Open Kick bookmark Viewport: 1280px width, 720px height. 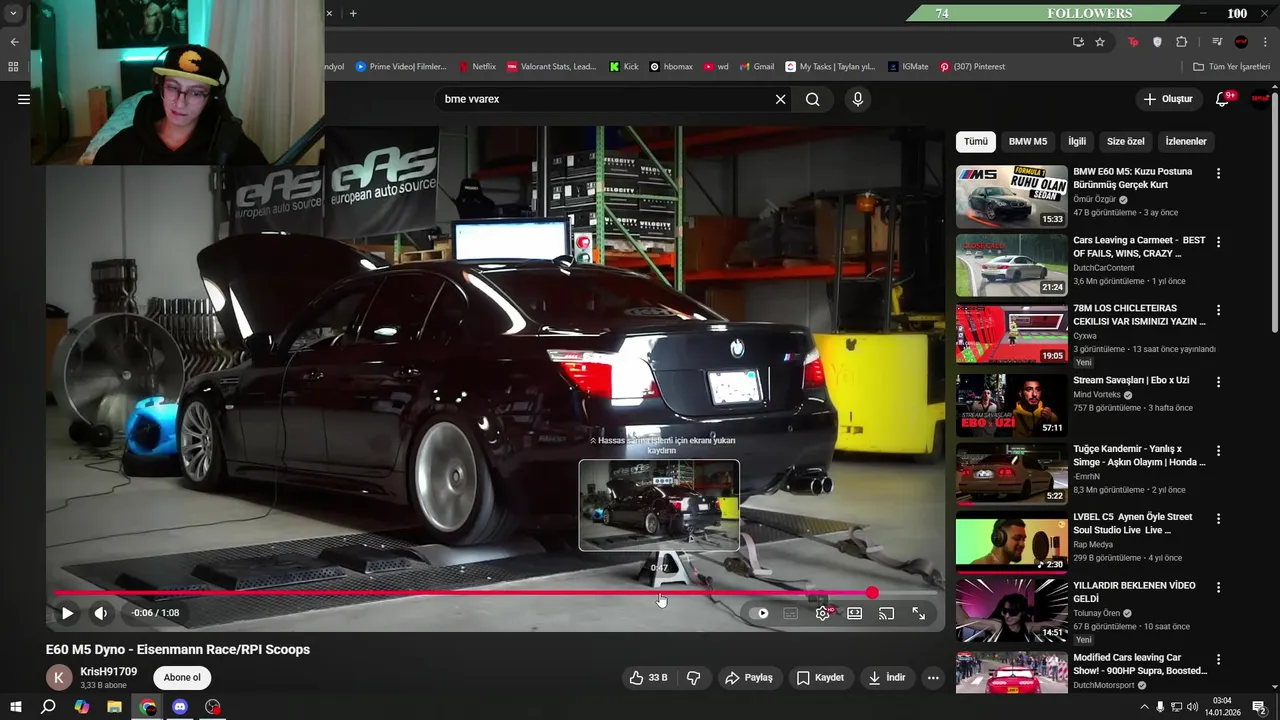click(624, 67)
